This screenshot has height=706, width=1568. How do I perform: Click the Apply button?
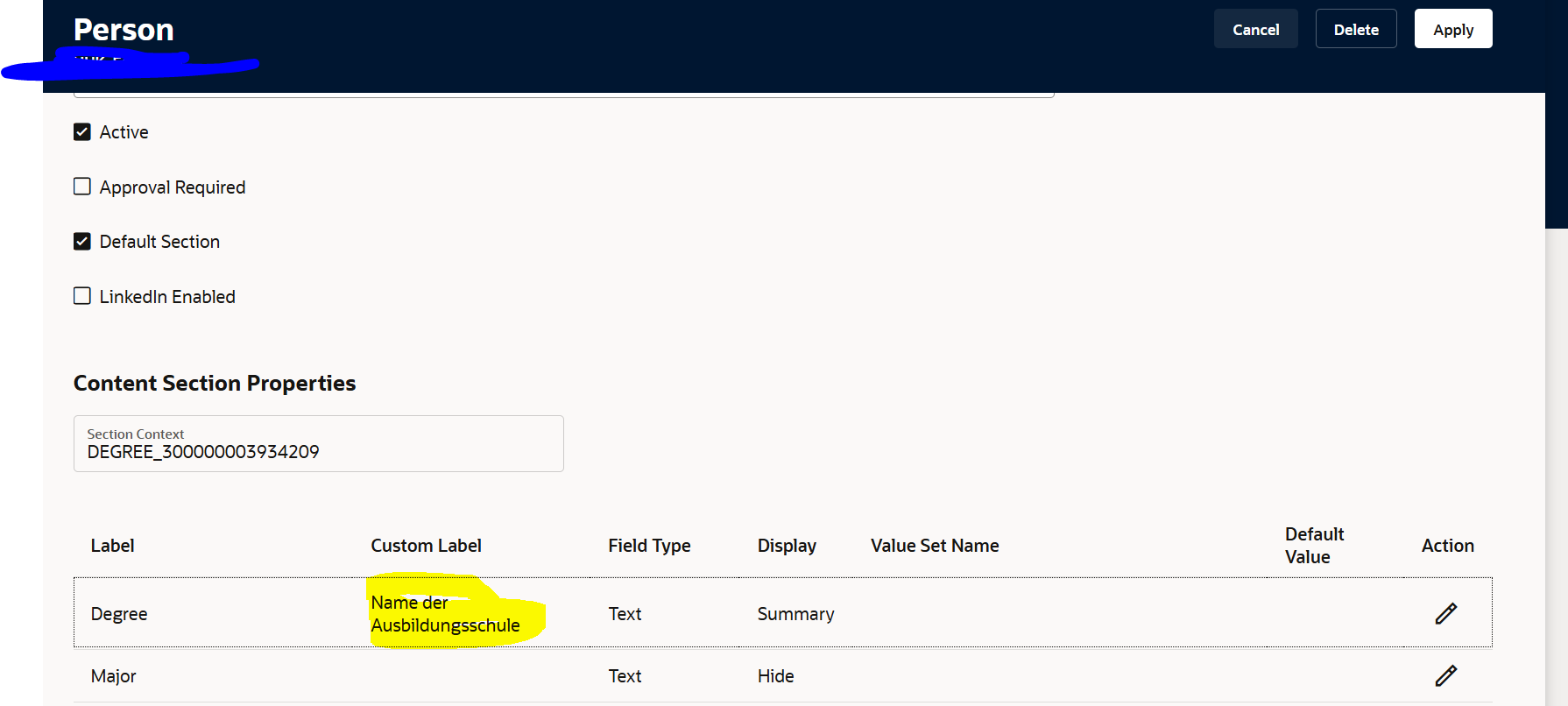1453,29
